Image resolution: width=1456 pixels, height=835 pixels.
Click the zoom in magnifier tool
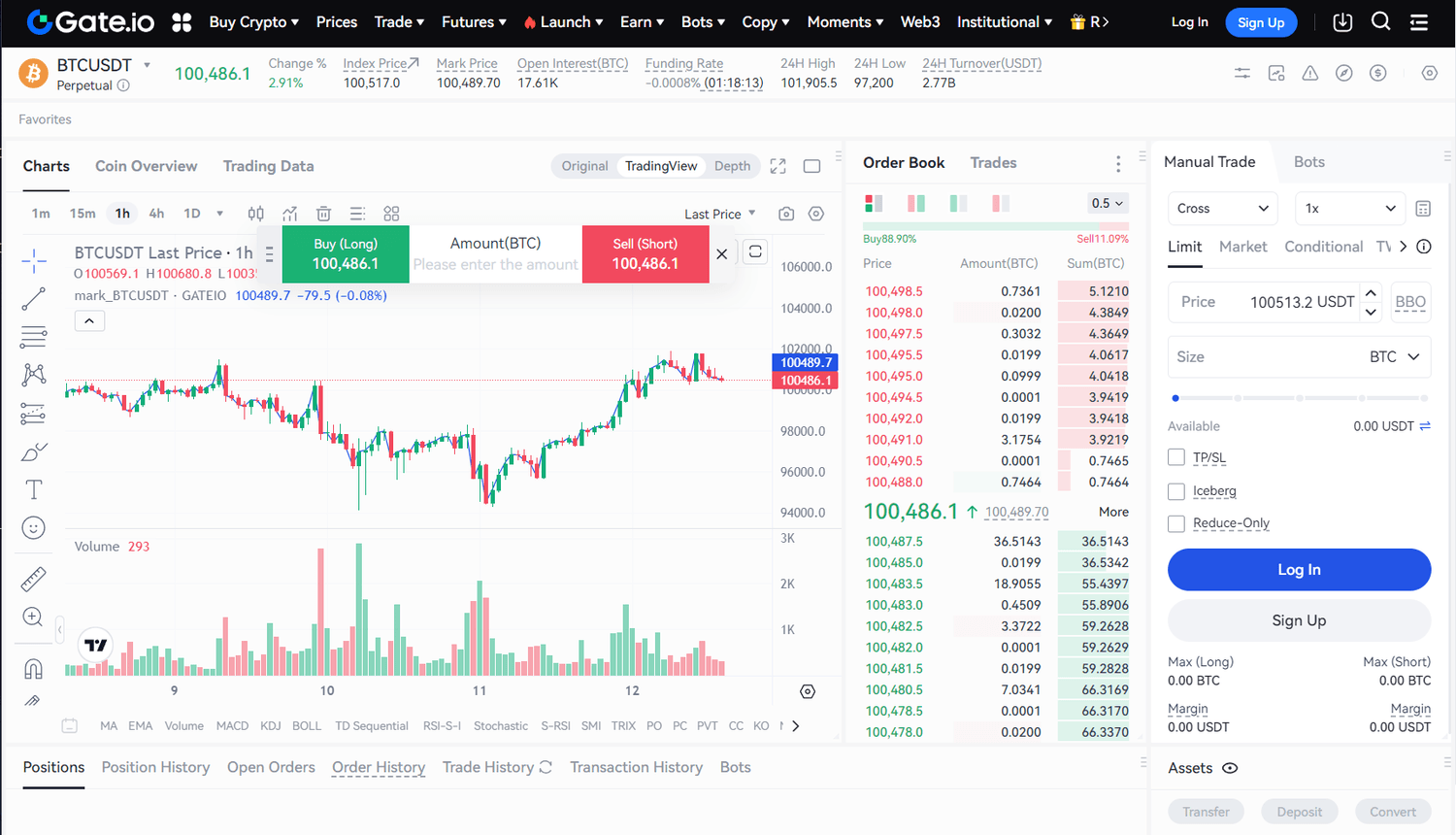(33, 618)
